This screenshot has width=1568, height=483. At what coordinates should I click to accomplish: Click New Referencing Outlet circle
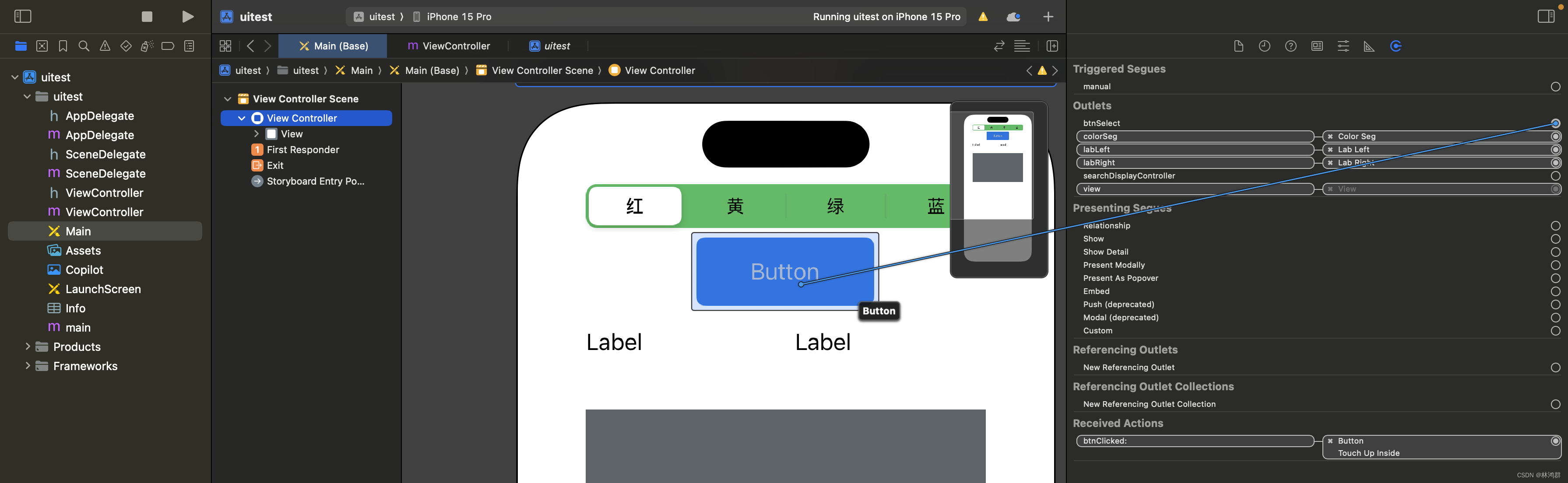pos(1555,367)
